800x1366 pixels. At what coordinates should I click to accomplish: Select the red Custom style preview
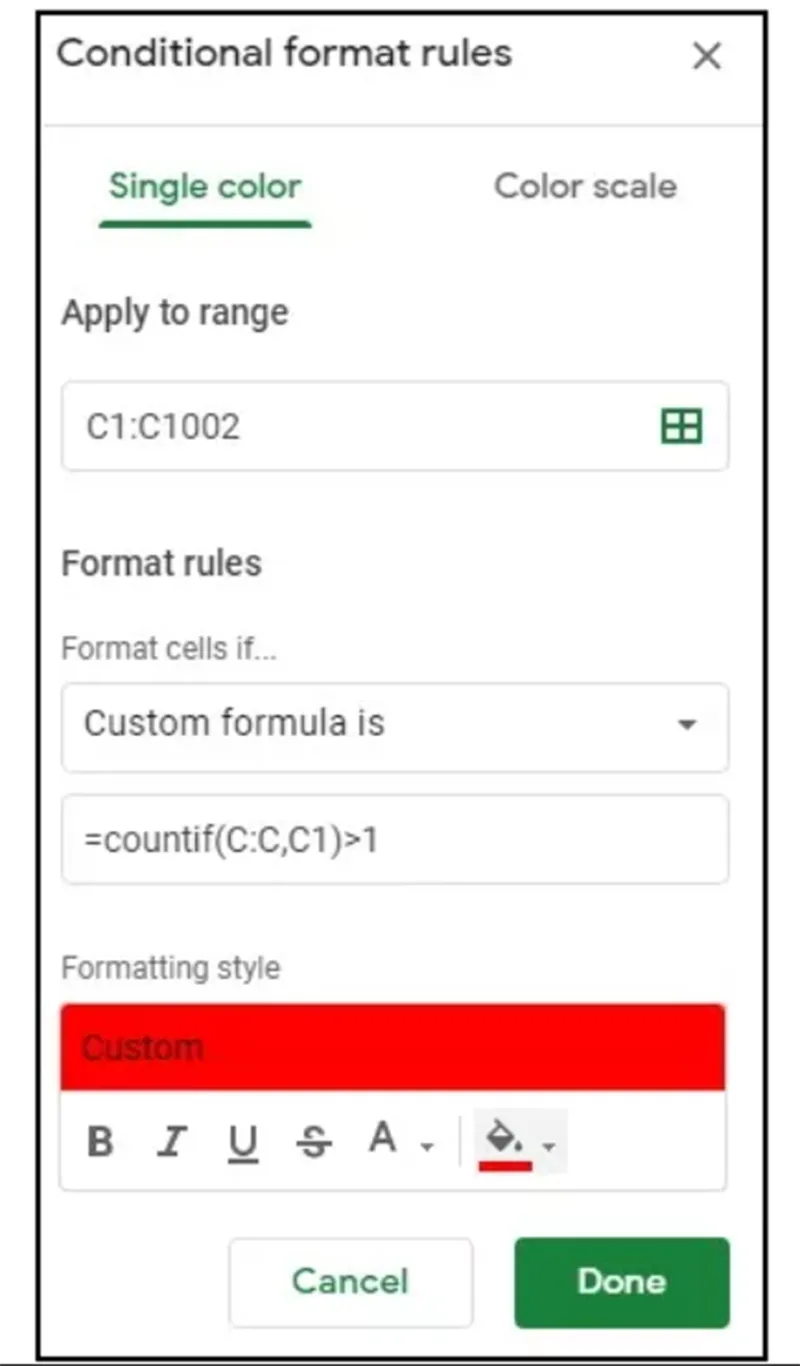point(395,1046)
